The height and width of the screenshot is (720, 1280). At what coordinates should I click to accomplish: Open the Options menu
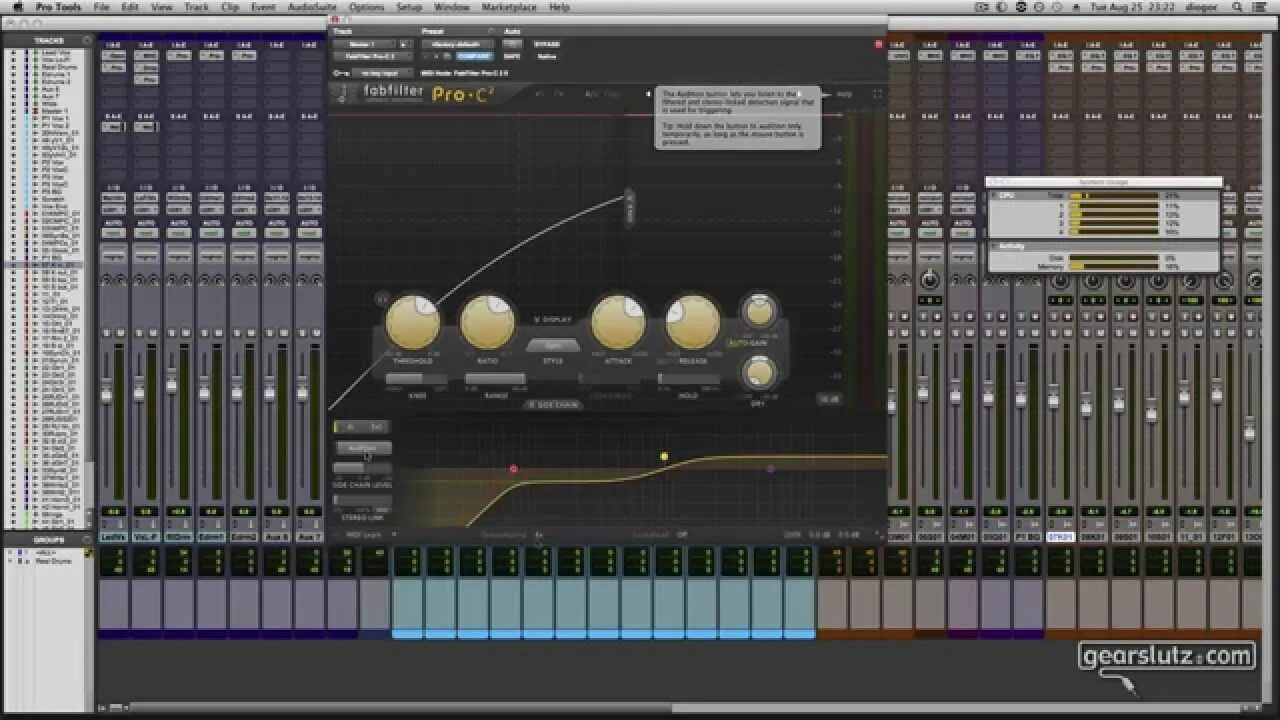click(367, 7)
